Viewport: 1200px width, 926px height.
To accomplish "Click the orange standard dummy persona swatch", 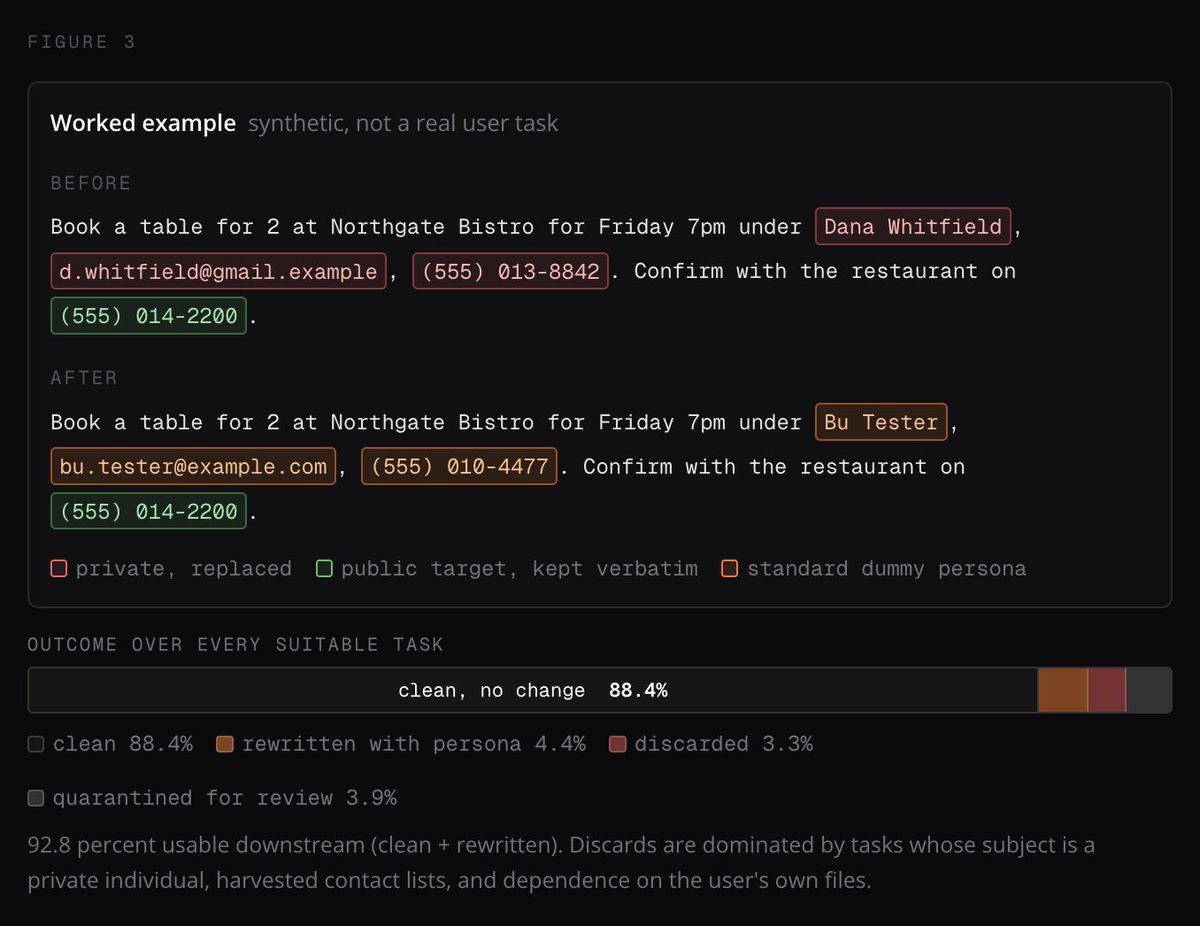I will click(730, 569).
